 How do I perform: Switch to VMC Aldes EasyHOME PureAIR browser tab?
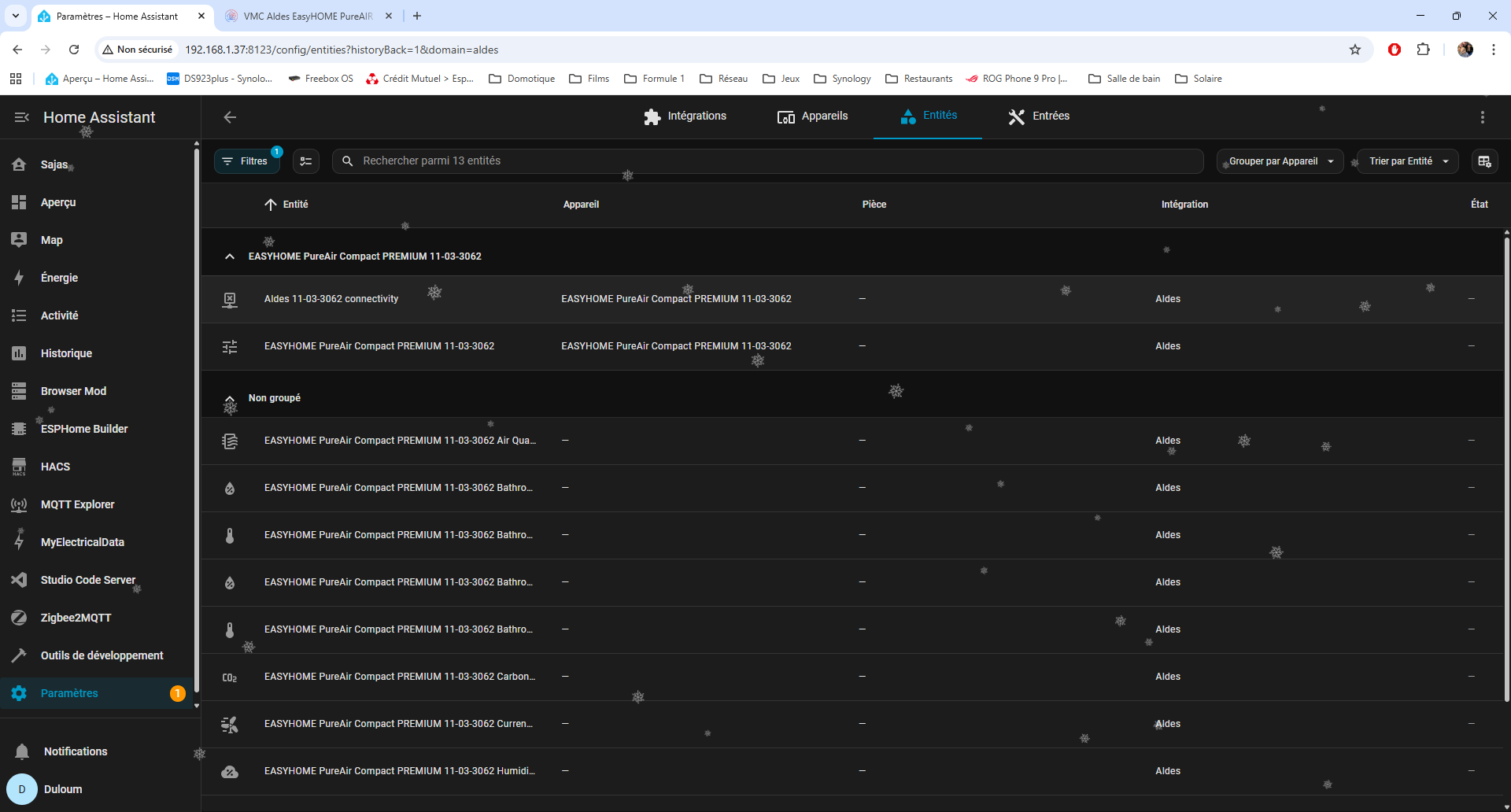(307, 16)
